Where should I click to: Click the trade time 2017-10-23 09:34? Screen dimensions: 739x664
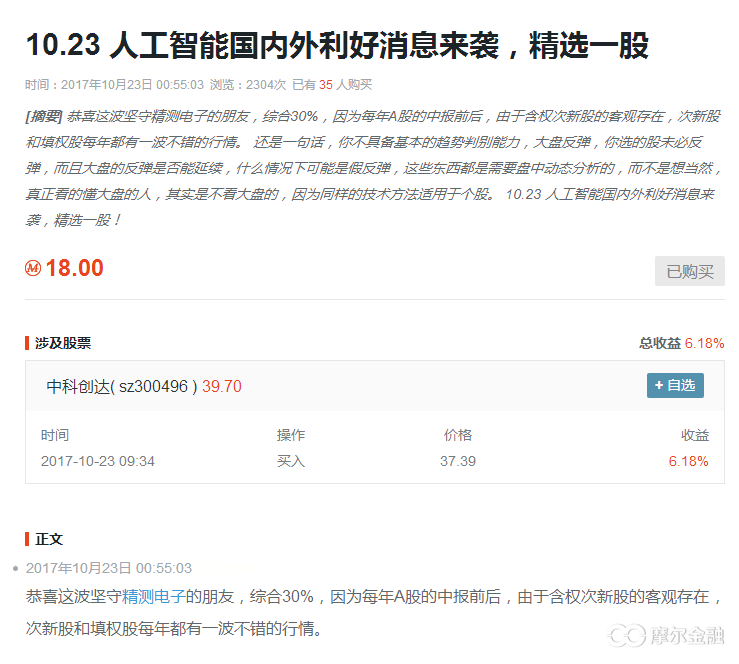(98, 461)
